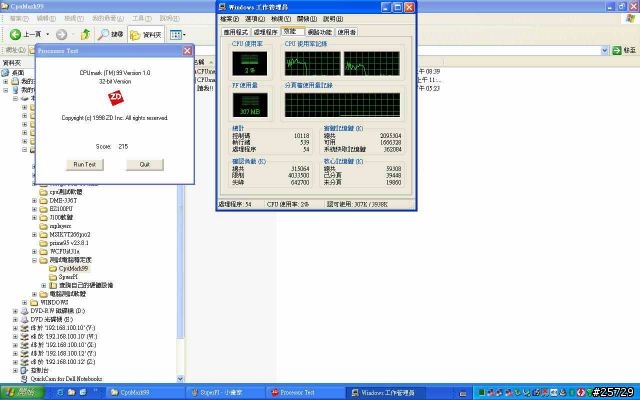Click the folder tree scroll-down arrow

click(180, 379)
